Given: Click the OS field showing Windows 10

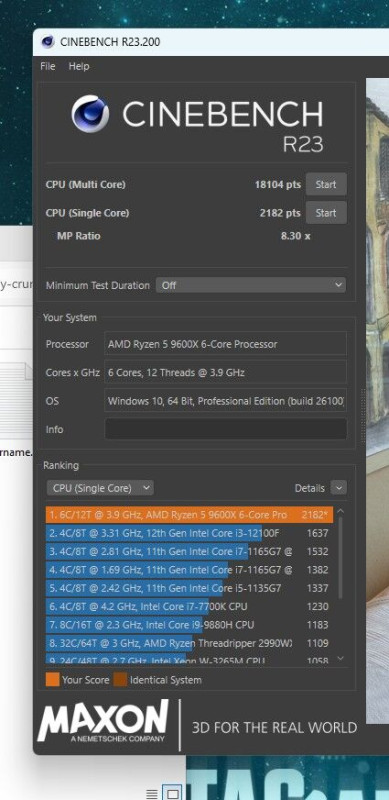Looking at the screenshot, I should pos(225,401).
